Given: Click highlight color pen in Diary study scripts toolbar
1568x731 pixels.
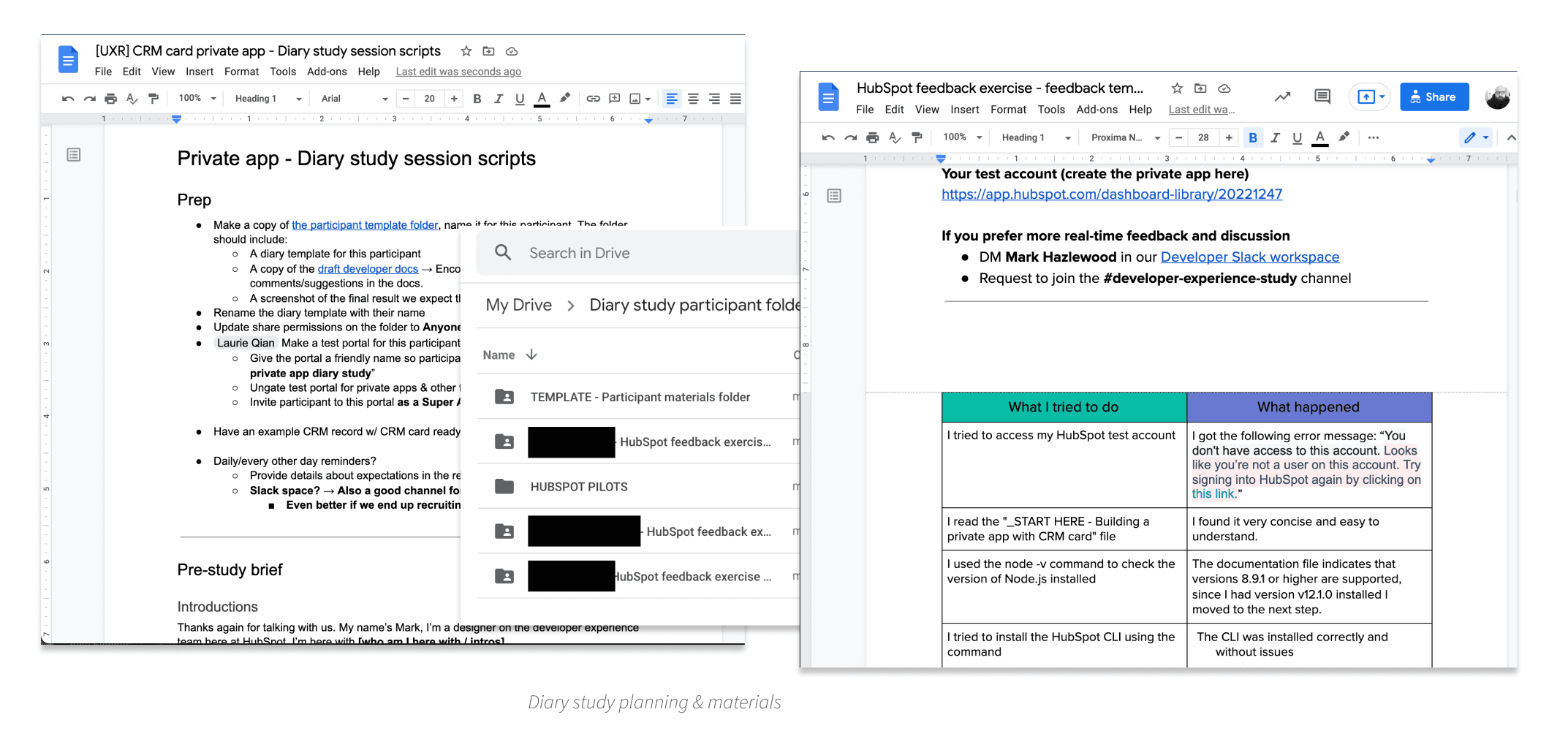Looking at the screenshot, I should (x=564, y=98).
